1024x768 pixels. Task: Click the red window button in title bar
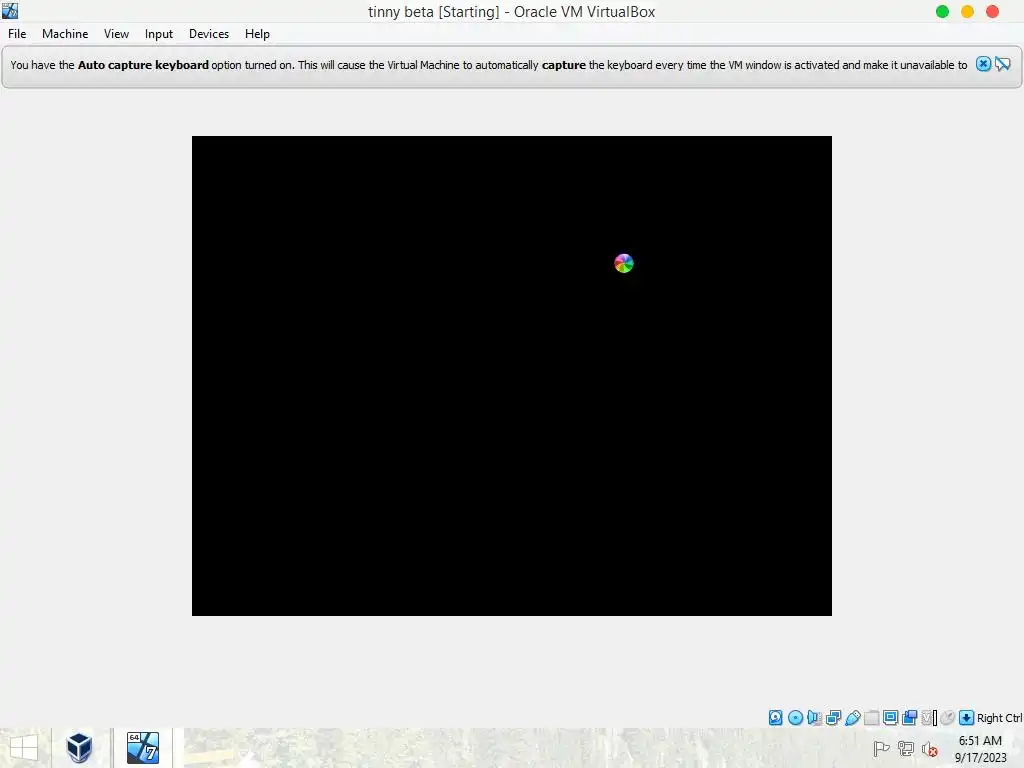coord(992,11)
